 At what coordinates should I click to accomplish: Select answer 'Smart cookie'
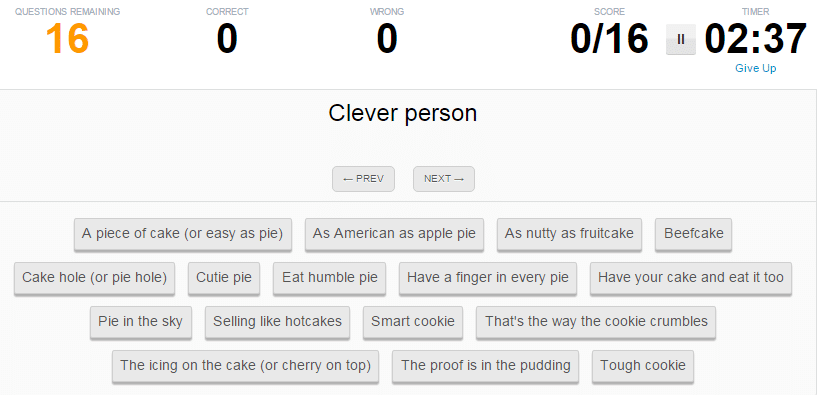413,321
